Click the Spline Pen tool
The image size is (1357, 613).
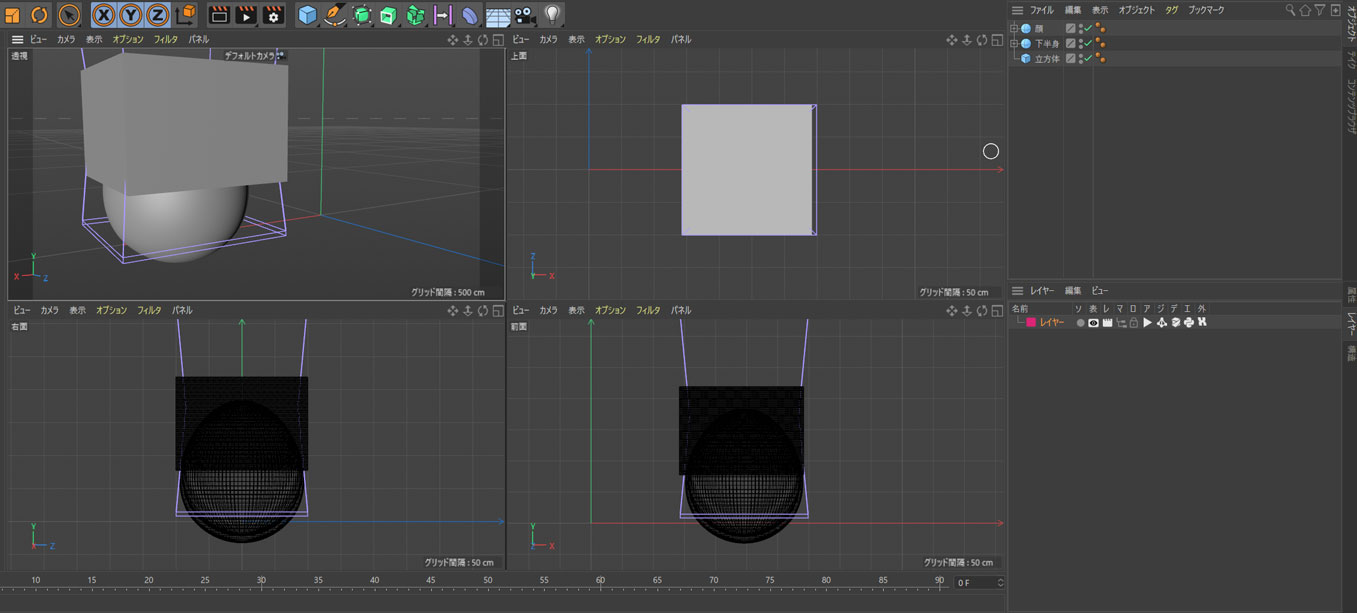(x=334, y=15)
